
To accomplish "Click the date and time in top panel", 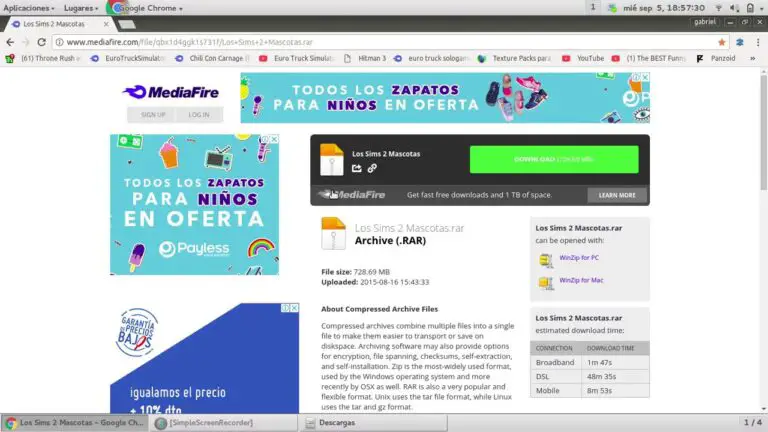I will pyautogui.click(x=664, y=8).
